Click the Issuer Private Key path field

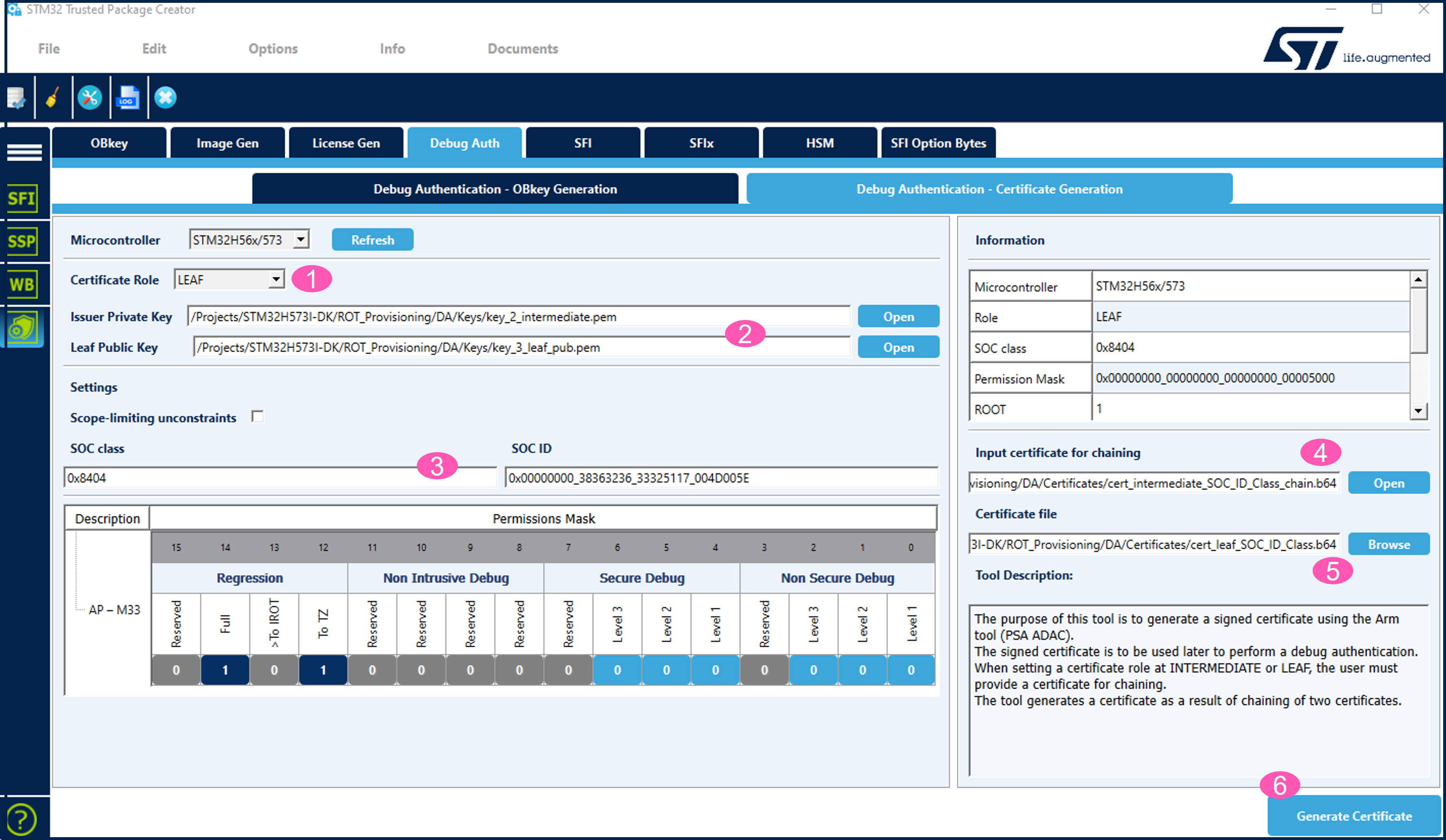tap(519, 317)
